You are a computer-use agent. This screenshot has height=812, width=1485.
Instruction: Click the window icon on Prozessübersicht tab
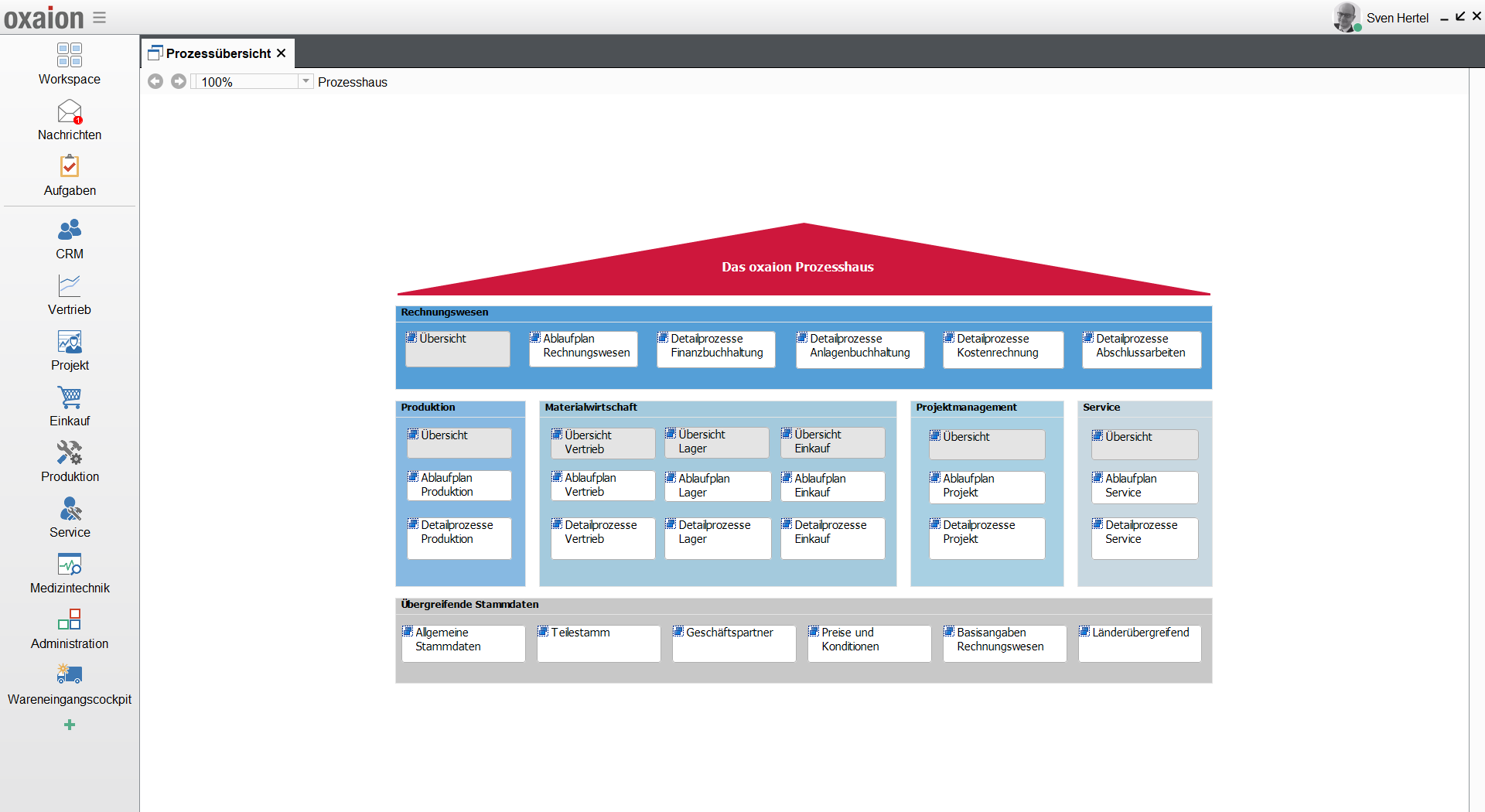155,53
